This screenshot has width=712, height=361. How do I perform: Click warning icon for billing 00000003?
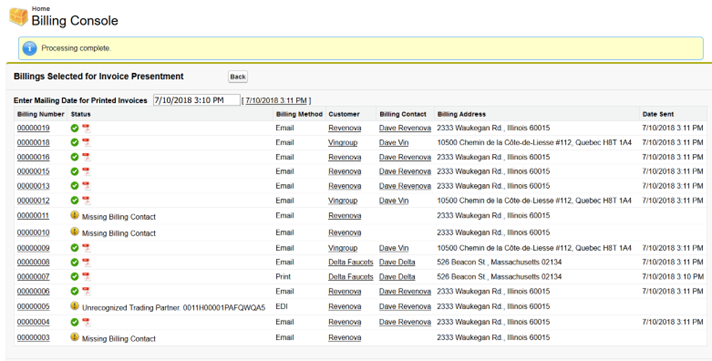click(74, 337)
